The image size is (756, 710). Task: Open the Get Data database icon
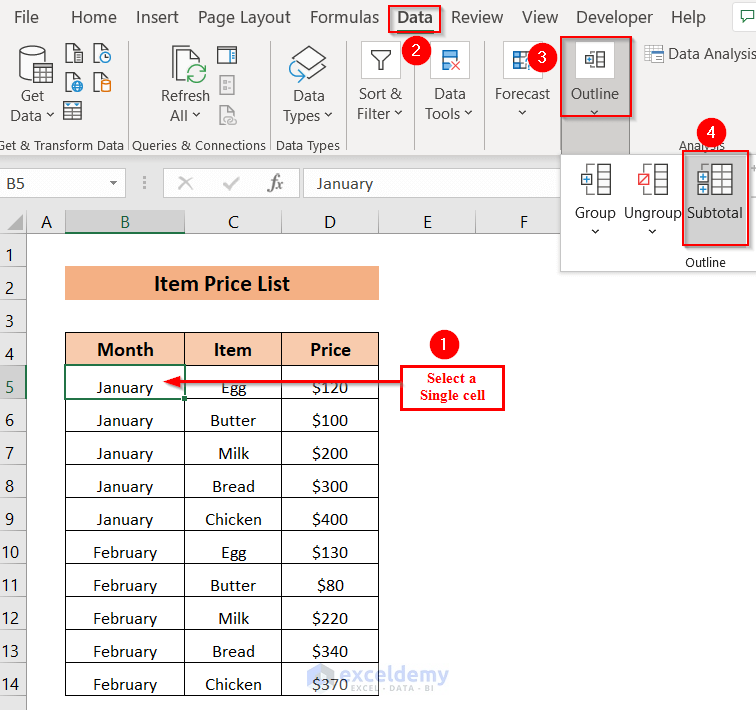[x=34, y=65]
